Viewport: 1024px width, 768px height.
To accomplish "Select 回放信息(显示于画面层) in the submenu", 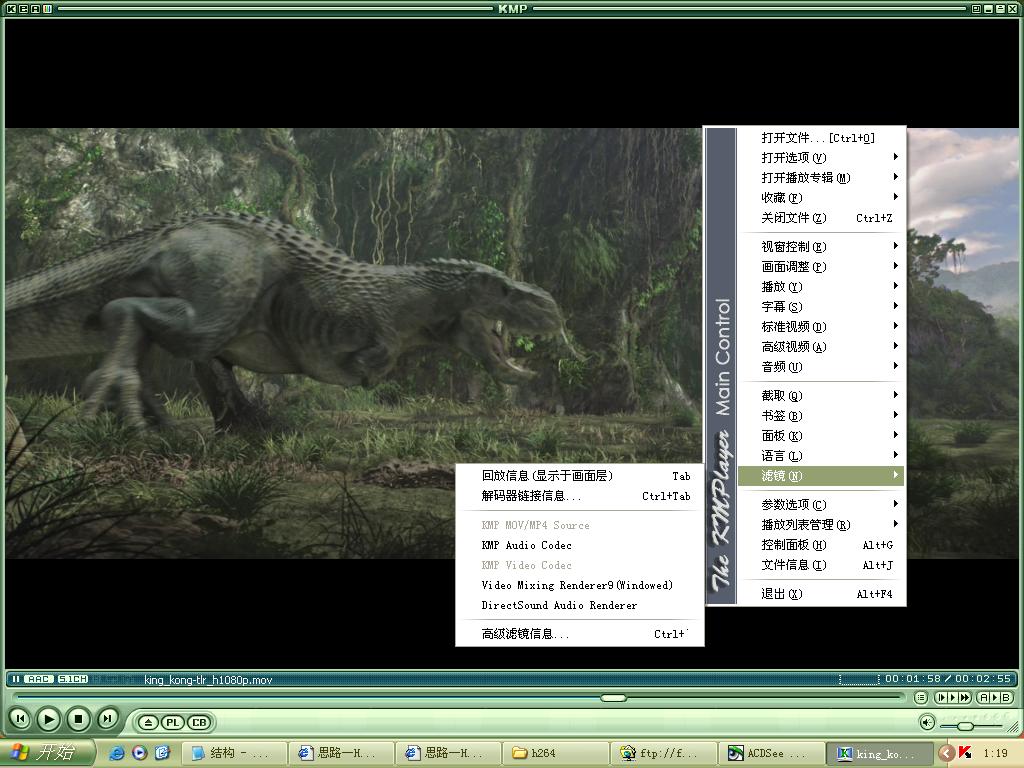I will click(x=579, y=475).
